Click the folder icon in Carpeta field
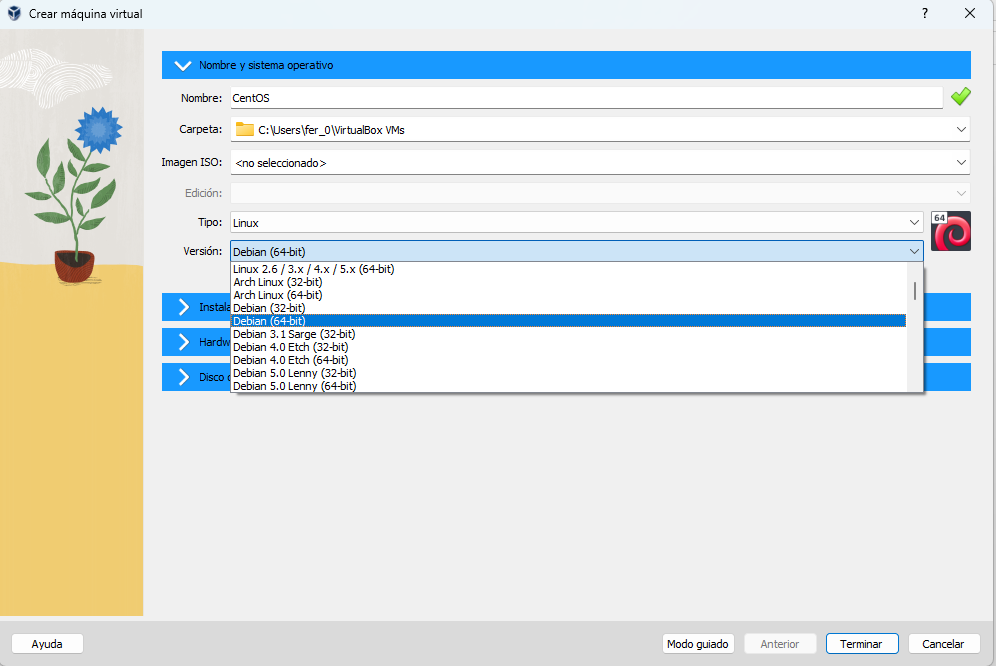The width and height of the screenshot is (996, 666). click(245, 129)
